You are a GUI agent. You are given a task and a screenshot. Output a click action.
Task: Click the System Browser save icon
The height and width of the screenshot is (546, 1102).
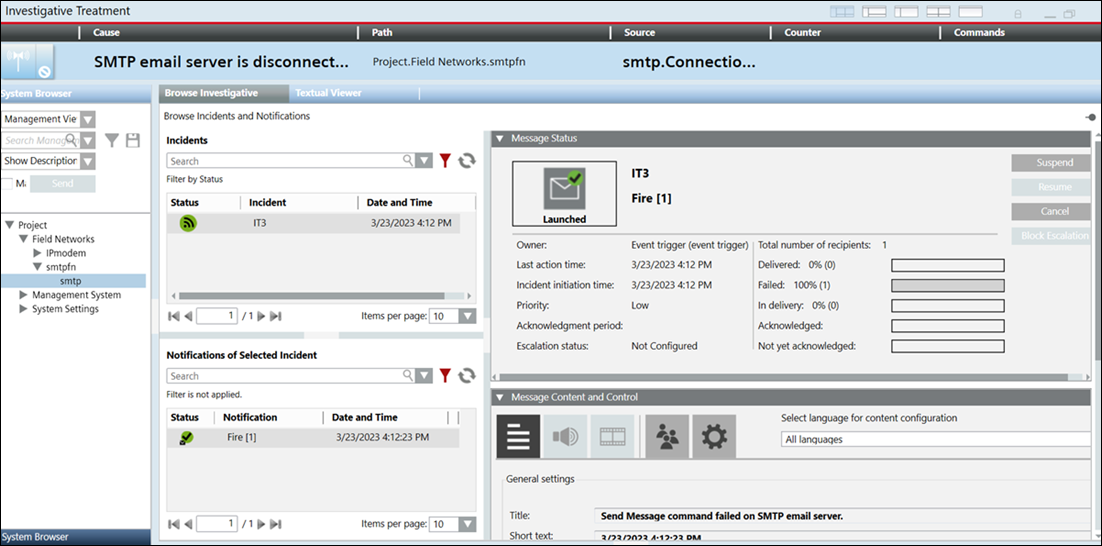click(x=132, y=141)
